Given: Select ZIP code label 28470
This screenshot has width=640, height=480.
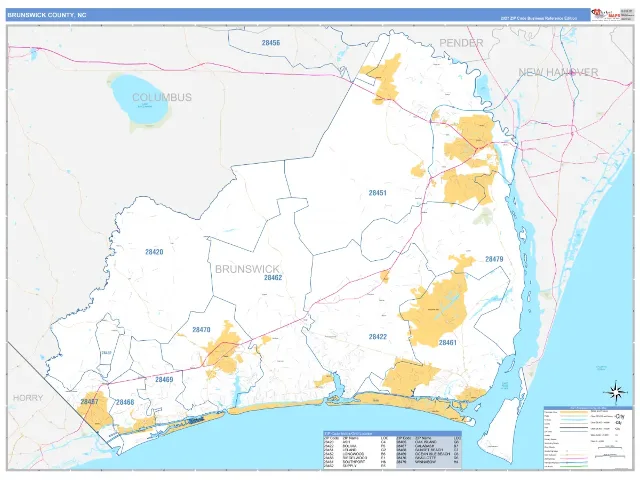Looking at the screenshot, I should click(x=201, y=329).
